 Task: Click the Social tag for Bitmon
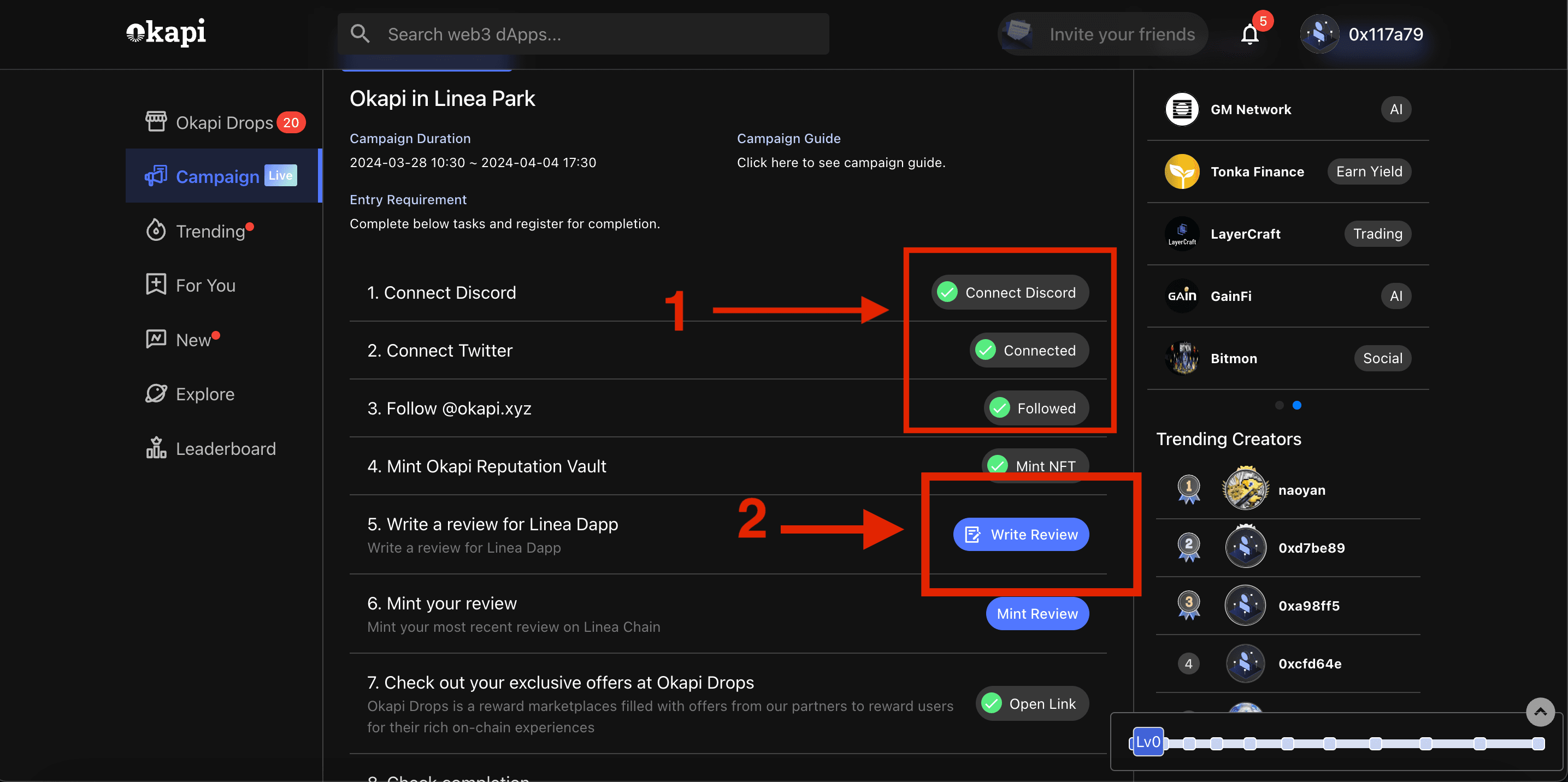coord(1382,358)
